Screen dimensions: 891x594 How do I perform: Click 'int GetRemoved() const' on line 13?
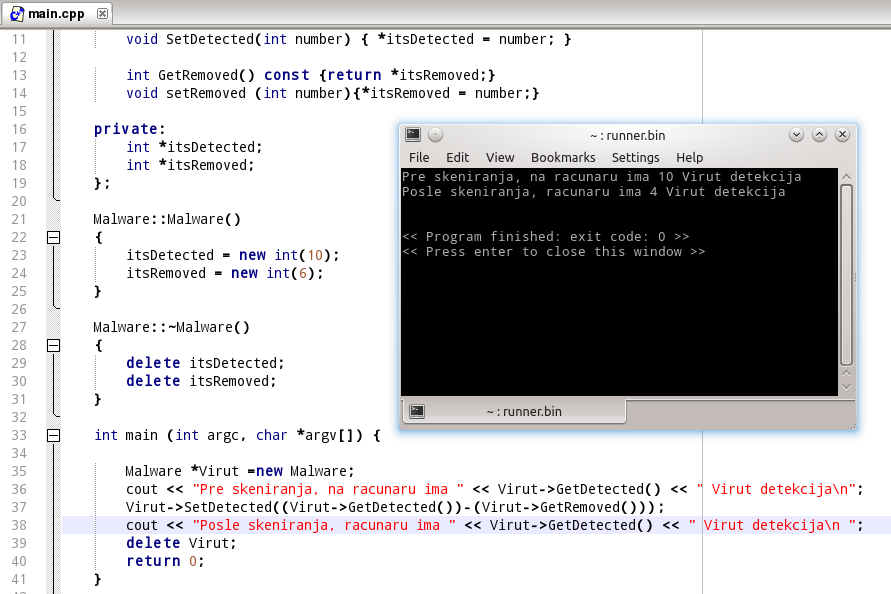coord(218,75)
